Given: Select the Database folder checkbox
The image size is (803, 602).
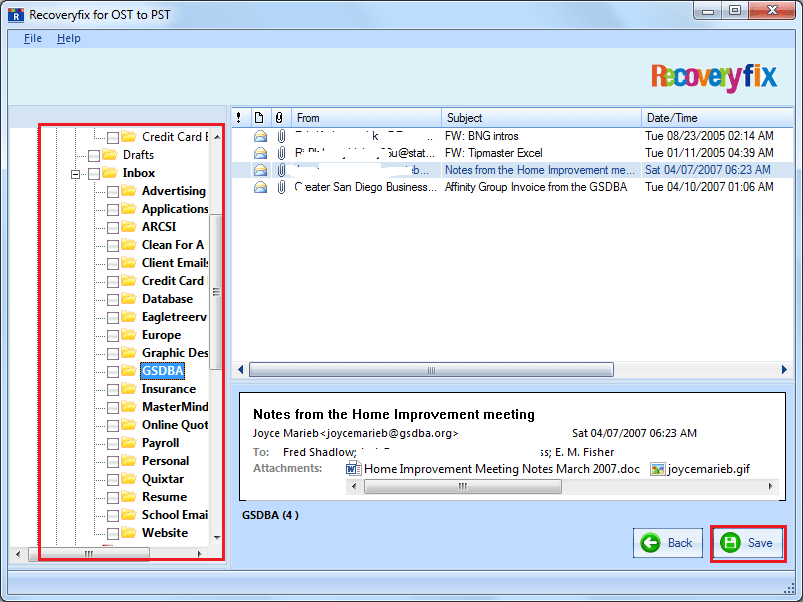Looking at the screenshot, I should [113, 300].
